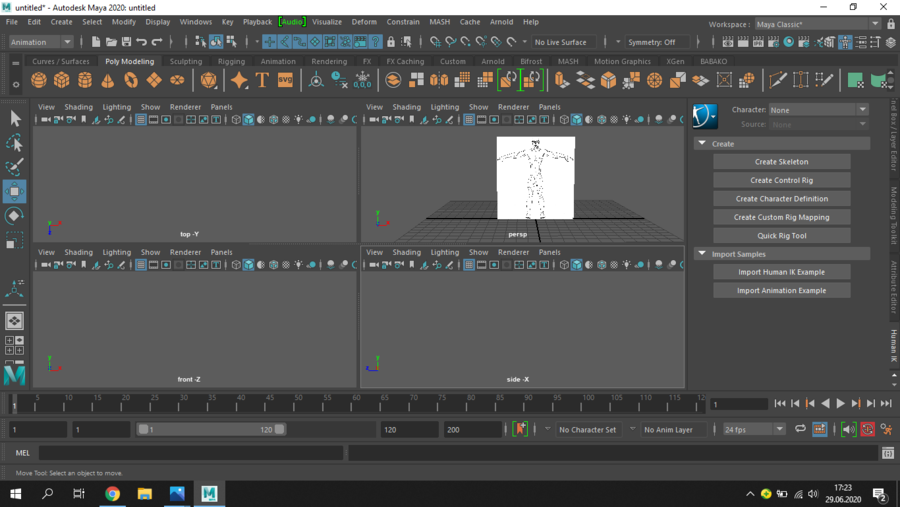Click the Extrude shelf icon
Screen dimensions: 900x507
pyautogui.click(x=562, y=80)
